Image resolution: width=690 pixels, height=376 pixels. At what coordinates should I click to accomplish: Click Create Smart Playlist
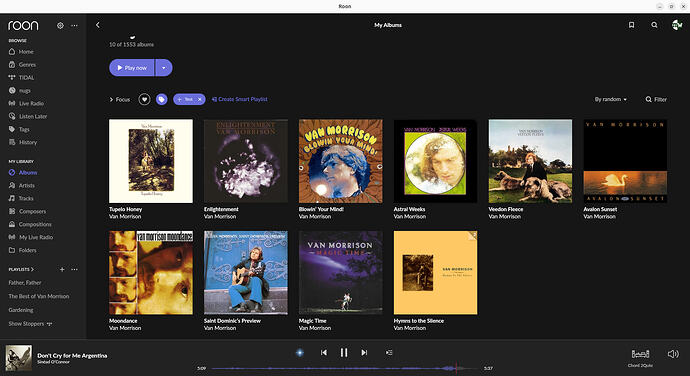coord(239,100)
